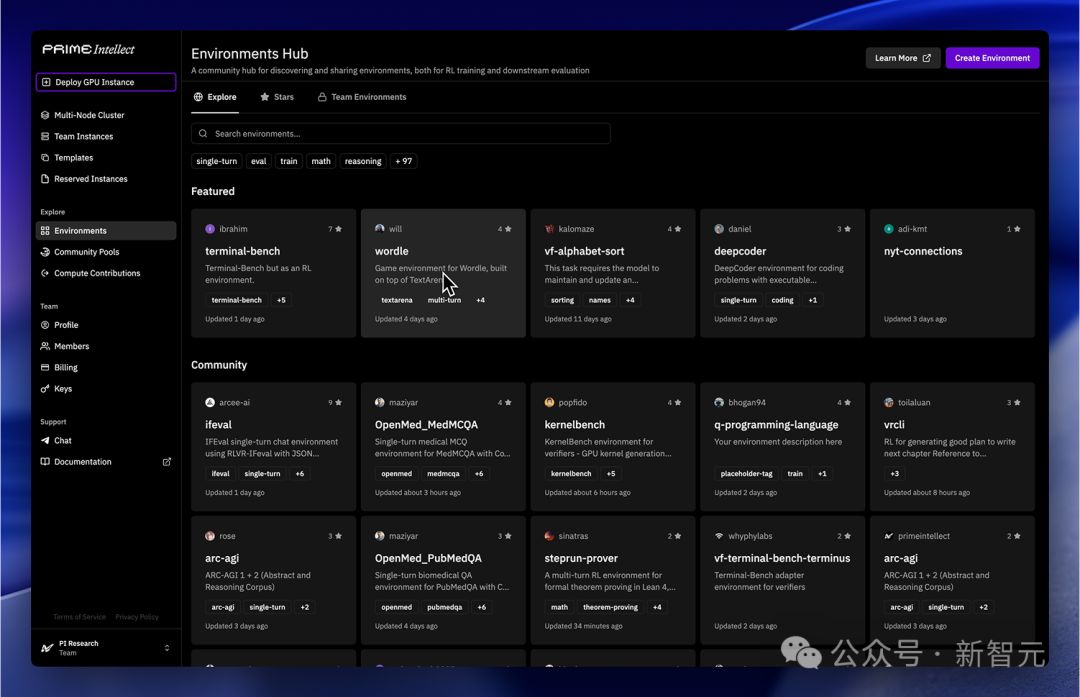Image resolution: width=1080 pixels, height=697 pixels.
Task: Click the Billing icon in sidebar
Action: pyautogui.click(x=45, y=368)
